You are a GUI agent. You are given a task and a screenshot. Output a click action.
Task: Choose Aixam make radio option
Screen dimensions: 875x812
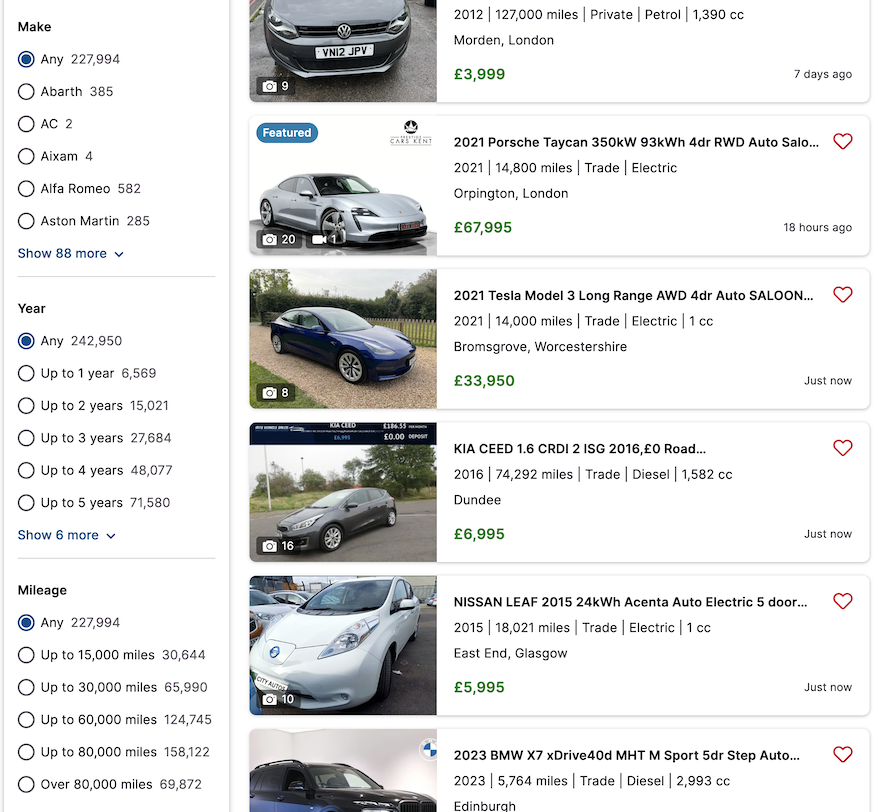tap(26, 156)
